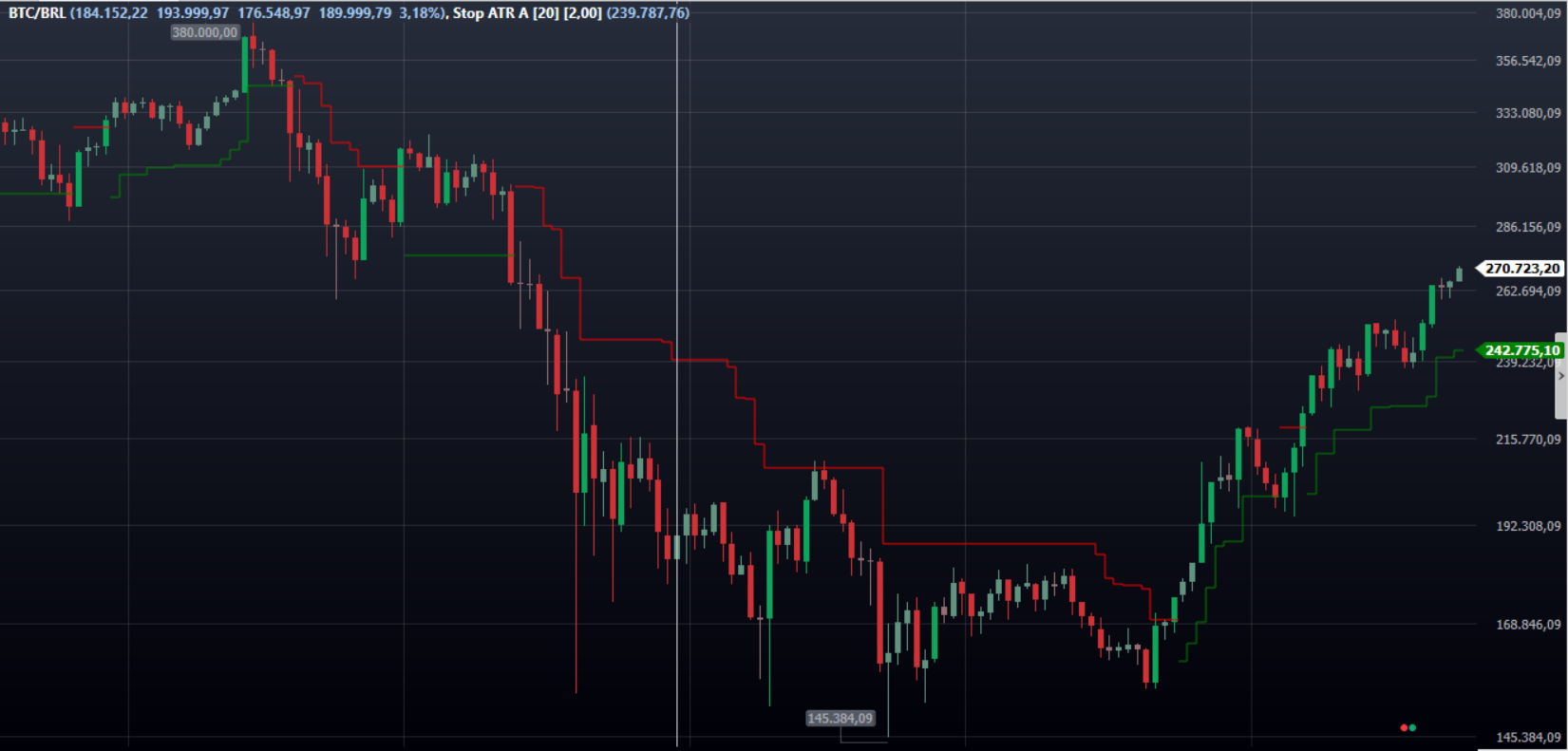
Task: Select the green stop price tag 242.775,10
Action: 1522,350
